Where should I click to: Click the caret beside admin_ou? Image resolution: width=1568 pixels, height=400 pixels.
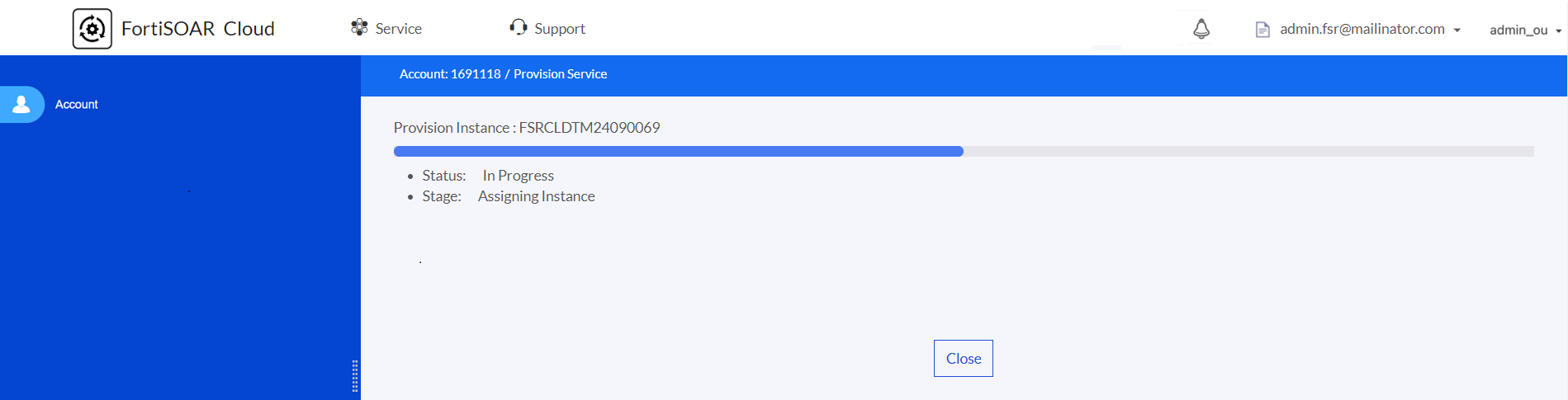[1558, 31]
